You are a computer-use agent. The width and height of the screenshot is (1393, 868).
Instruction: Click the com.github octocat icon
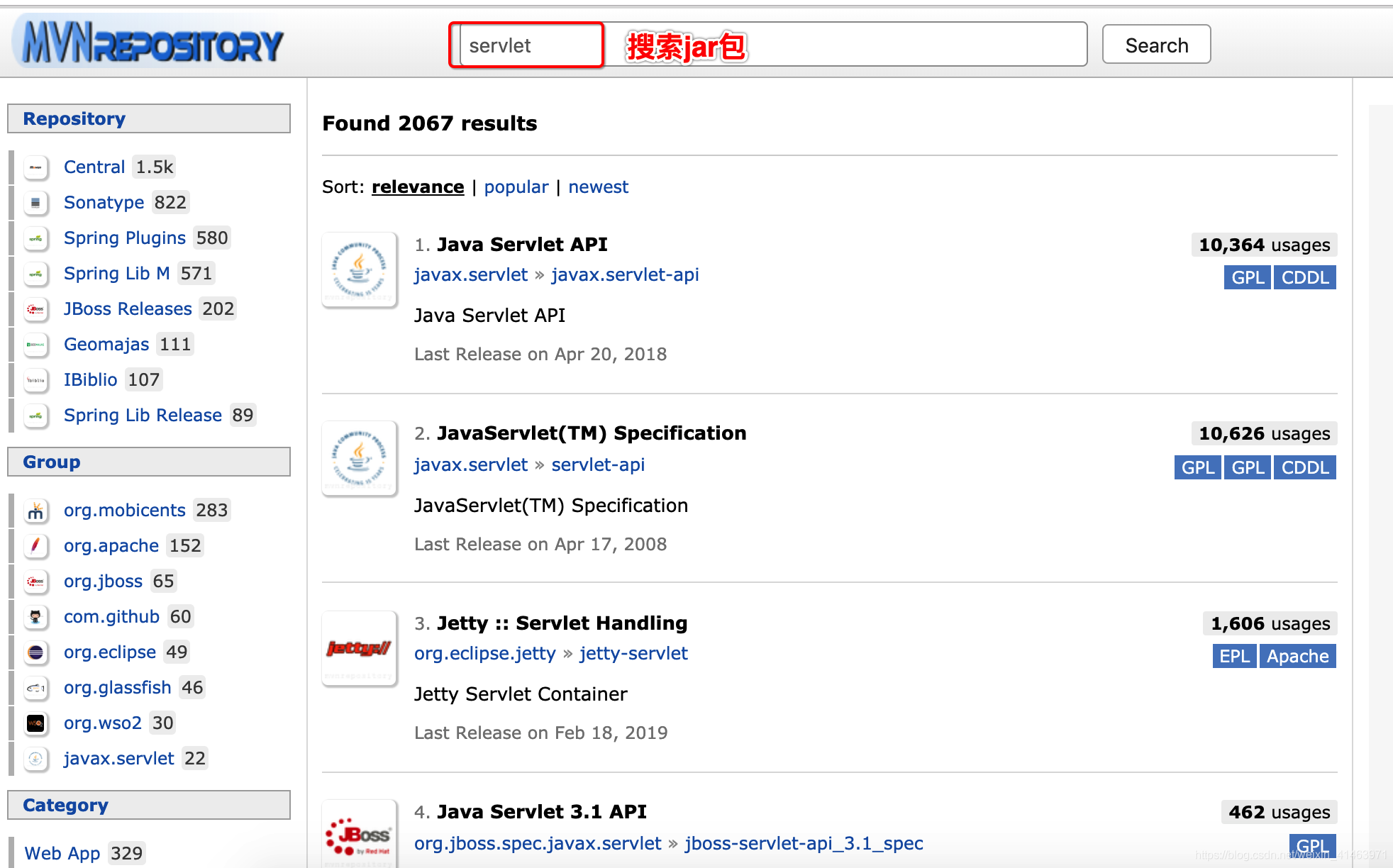(x=36, y=617)
